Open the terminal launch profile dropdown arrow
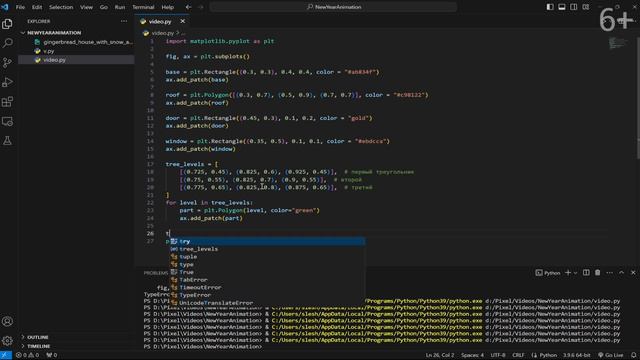This screenshot has width=640, height=360. 576,273
